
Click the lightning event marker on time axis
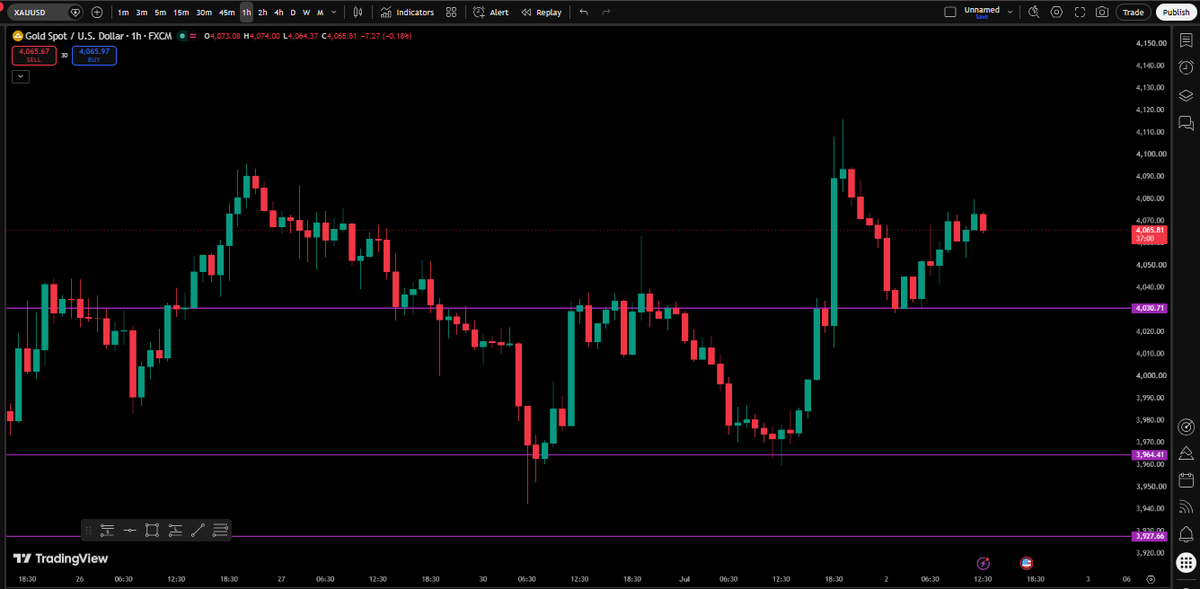click(983, 563)
